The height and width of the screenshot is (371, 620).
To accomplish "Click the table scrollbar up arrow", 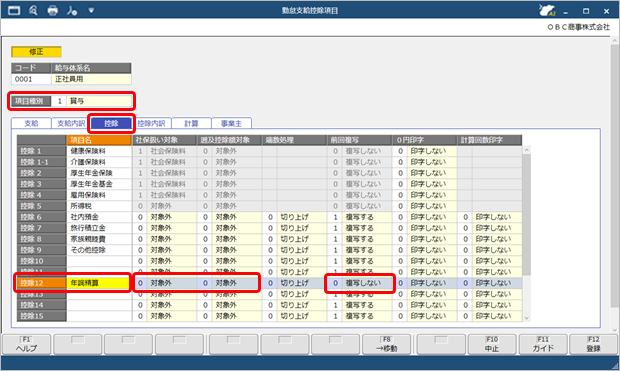I will click(526, 150).
